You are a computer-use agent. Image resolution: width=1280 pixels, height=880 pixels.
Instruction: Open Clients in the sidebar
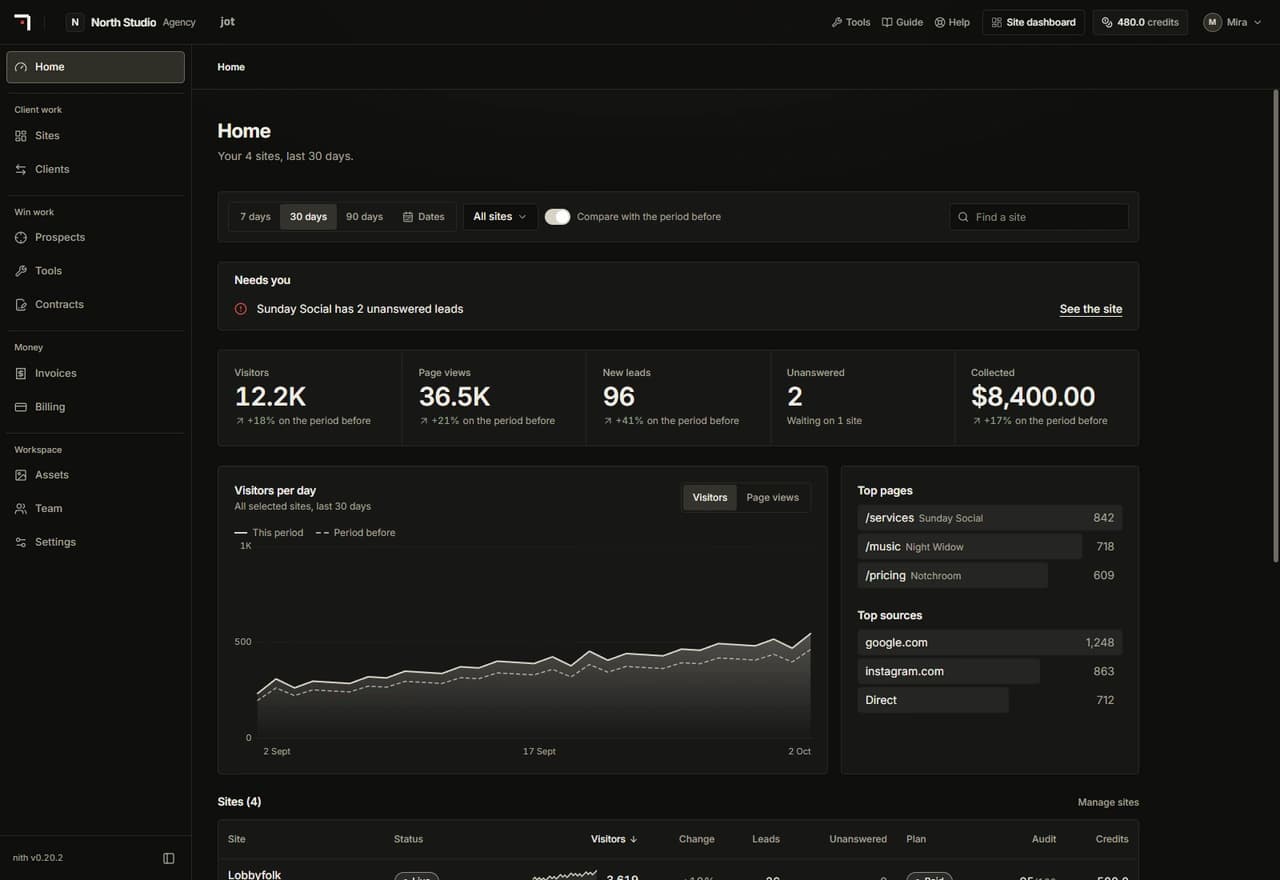(x=96, y=170)
